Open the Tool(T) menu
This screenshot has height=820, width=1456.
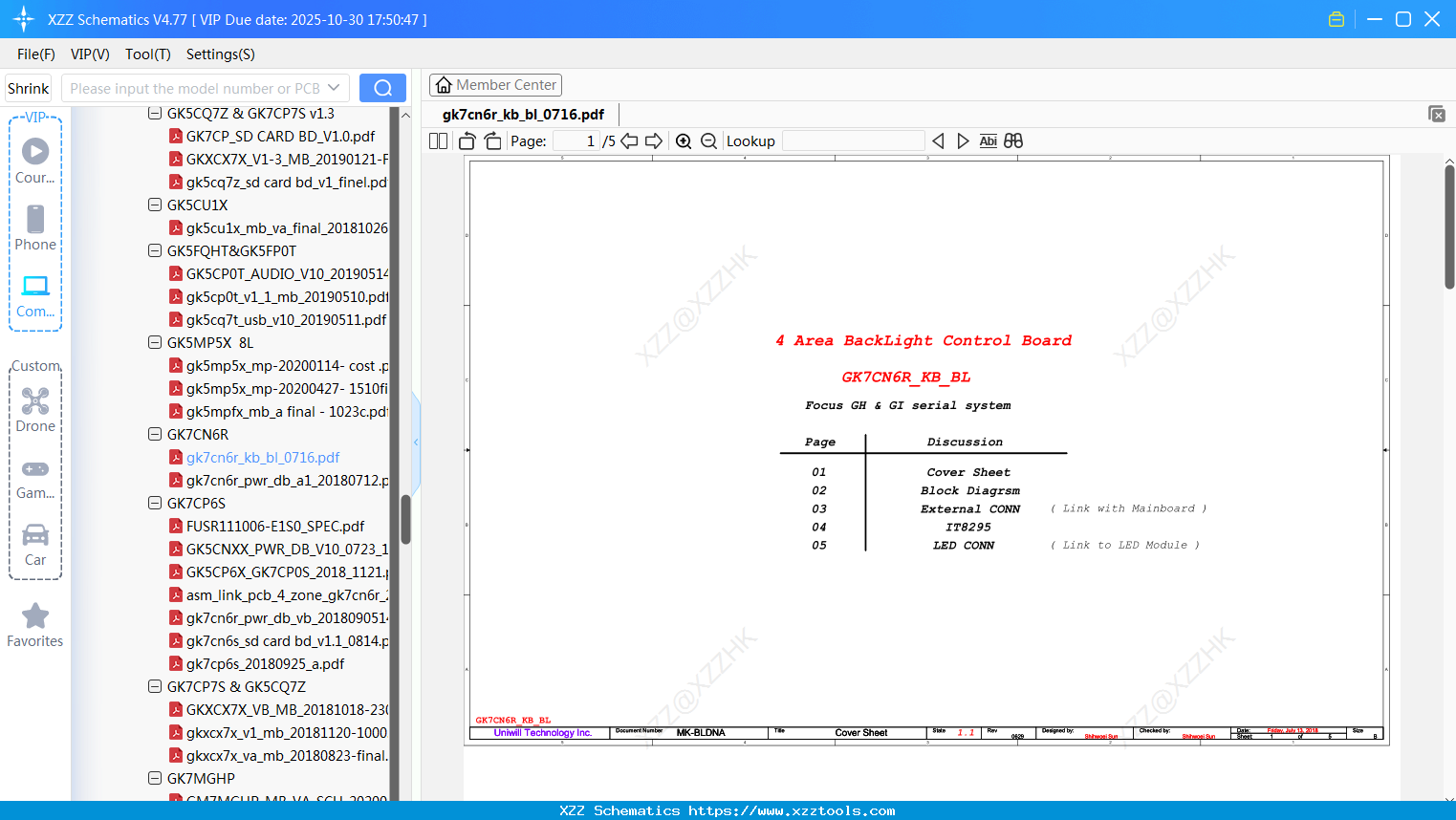(x=148, y=54)
